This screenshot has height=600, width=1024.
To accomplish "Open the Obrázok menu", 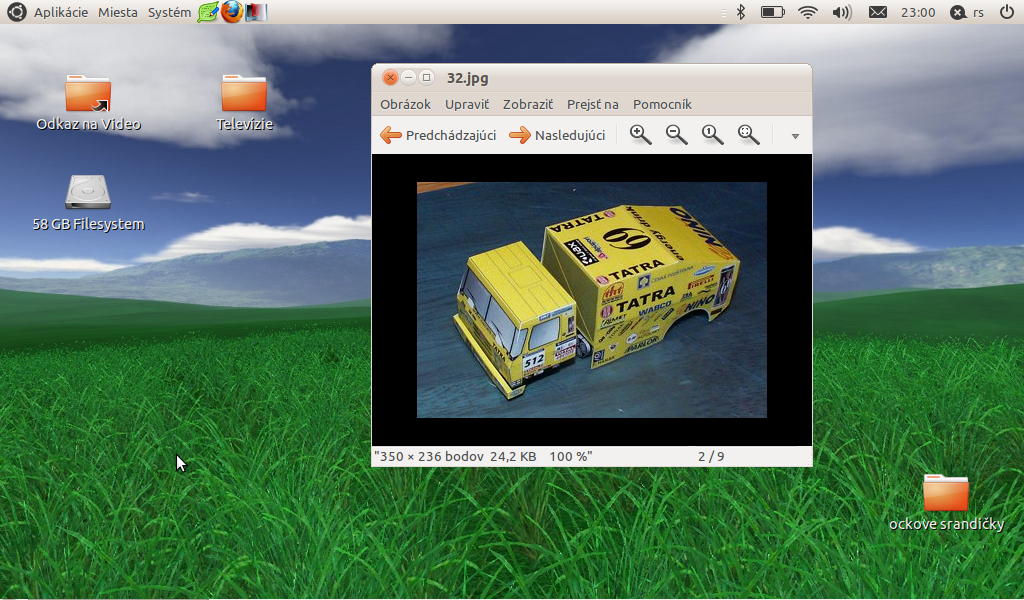I will tap(406, 104).
